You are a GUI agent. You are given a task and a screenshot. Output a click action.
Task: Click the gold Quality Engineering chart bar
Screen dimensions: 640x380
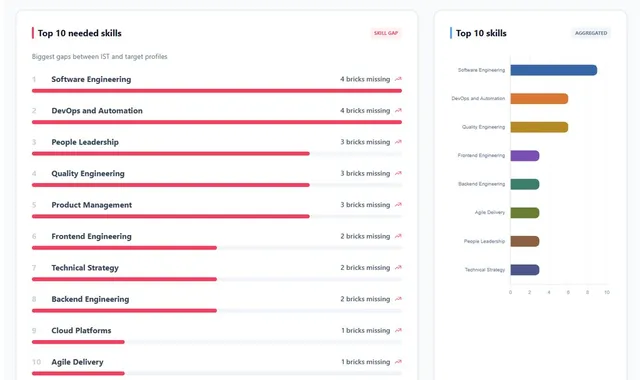click(539, 127)
